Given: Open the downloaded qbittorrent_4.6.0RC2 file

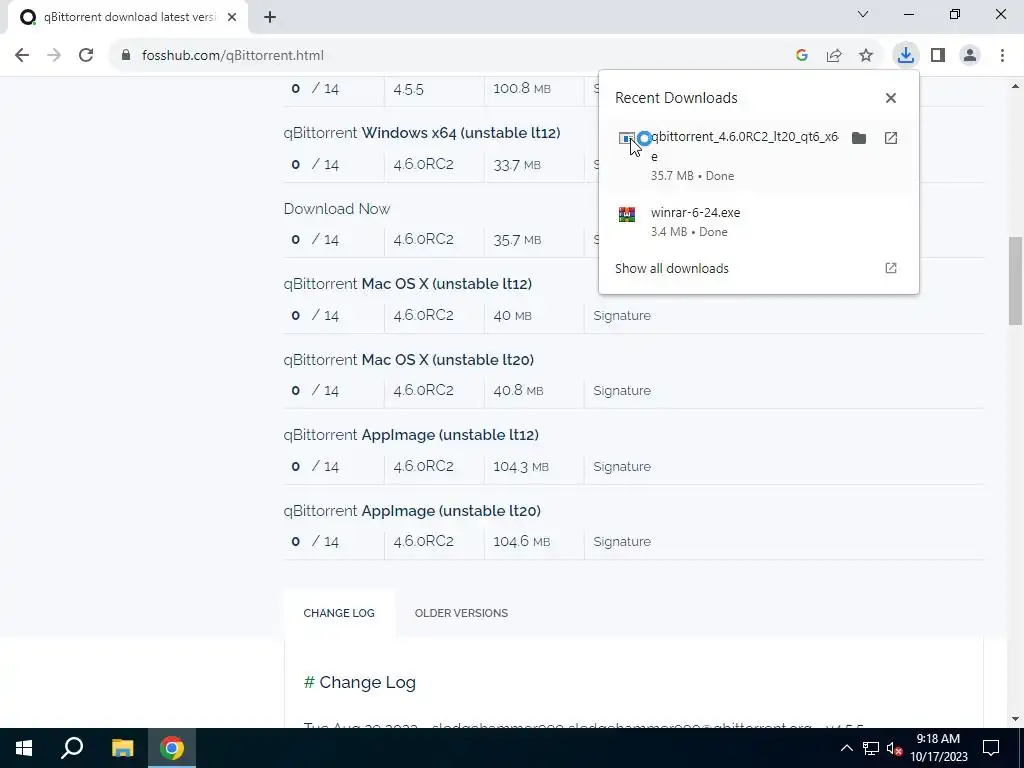Looking at the screenshot, I should click(744, 146).
